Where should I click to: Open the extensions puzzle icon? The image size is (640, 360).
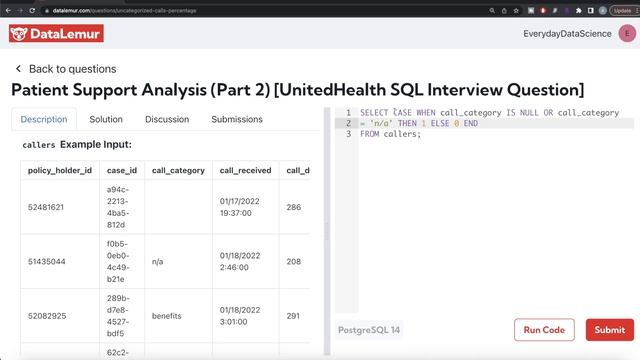click(578, 11)
